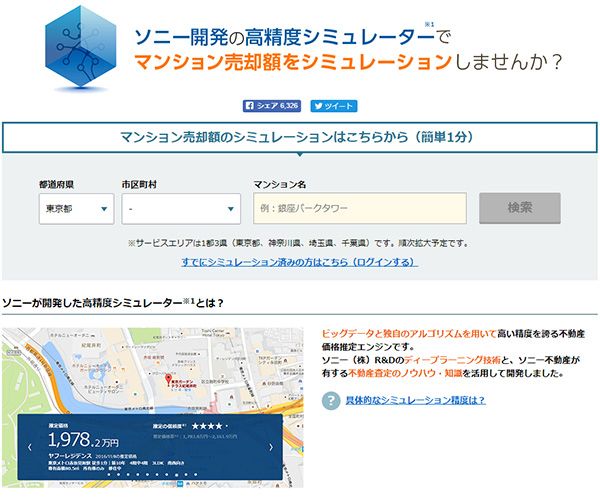Viewport: 600px width, 498px height.
Task: Click the red map pin marker
Action: (x=168, y=380)
